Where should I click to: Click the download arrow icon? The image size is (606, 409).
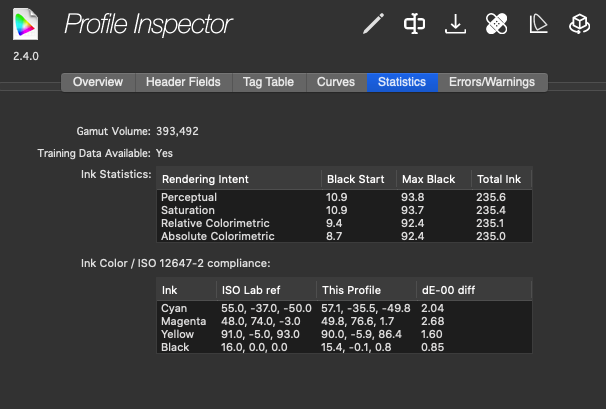click(x=456, y=23)
